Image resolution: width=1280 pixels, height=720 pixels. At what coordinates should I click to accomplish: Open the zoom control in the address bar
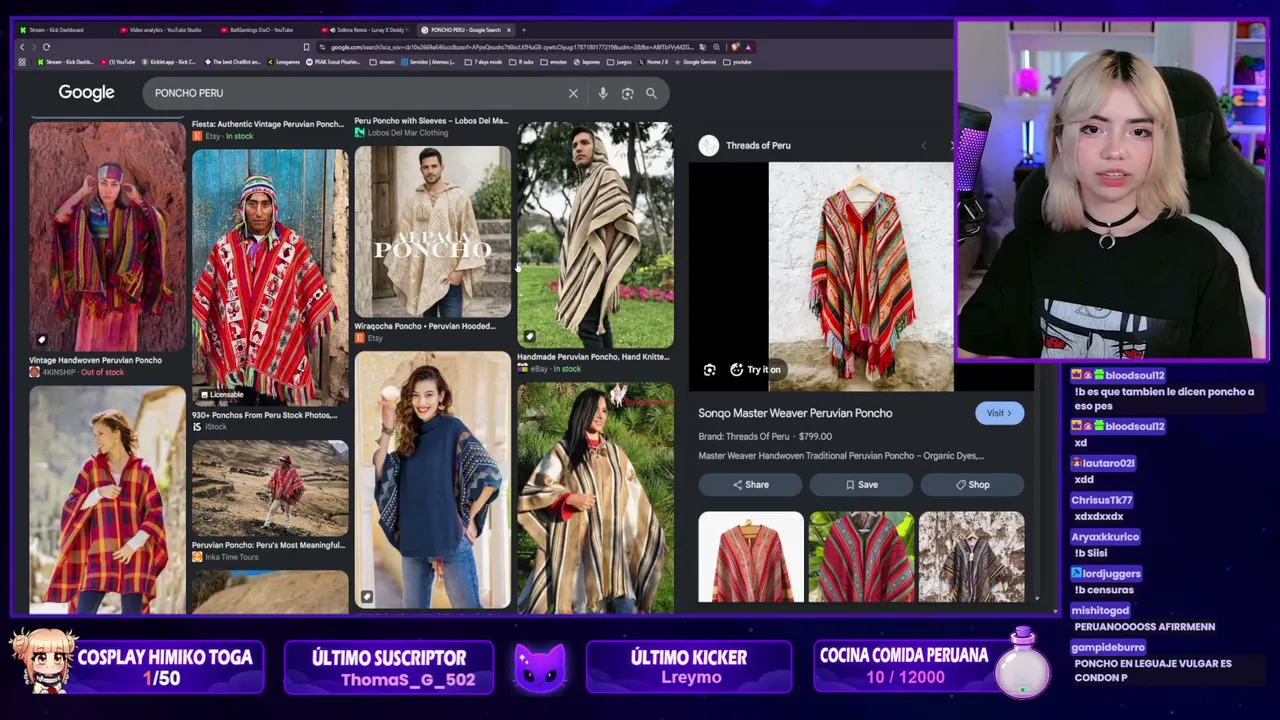tap(716, 47)
